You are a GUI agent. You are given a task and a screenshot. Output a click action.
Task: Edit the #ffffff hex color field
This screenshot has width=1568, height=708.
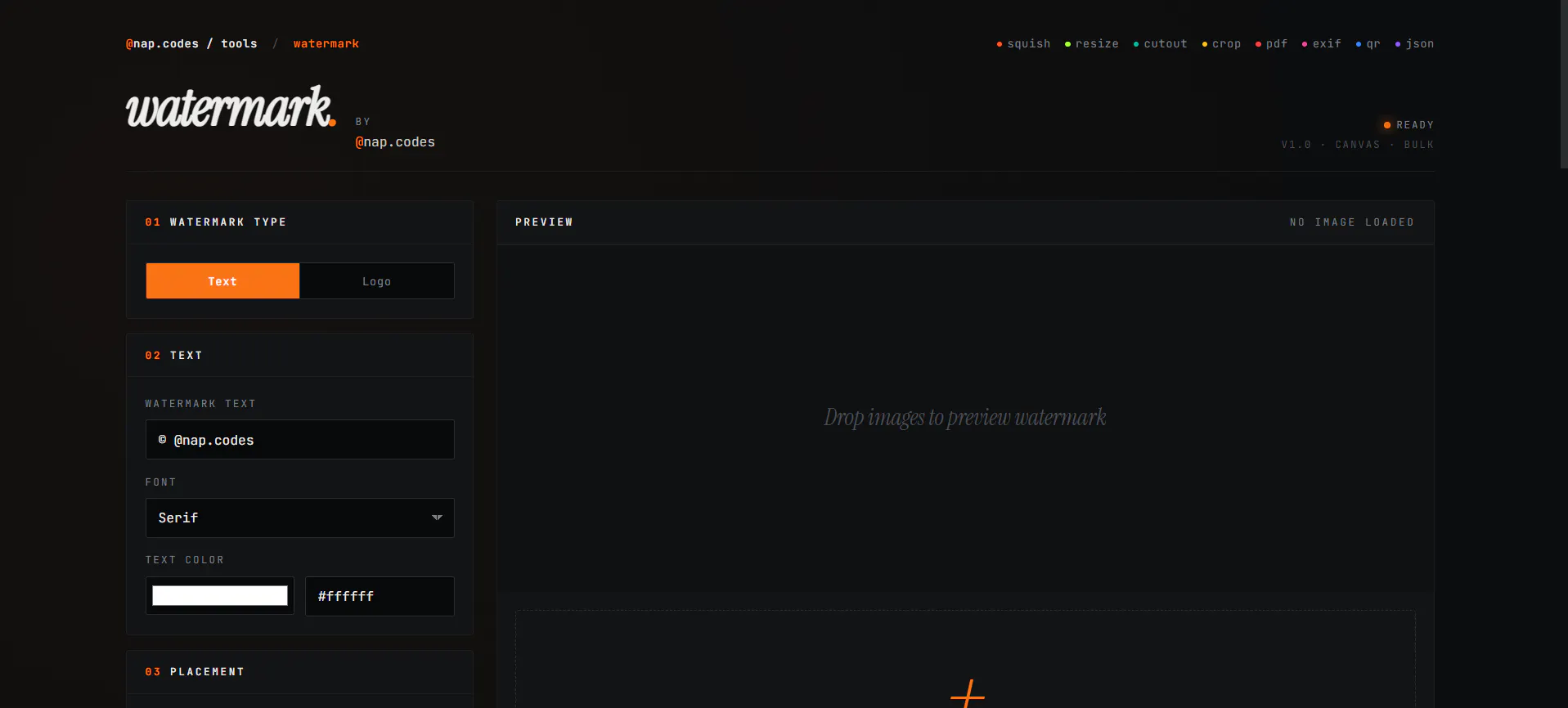[x=380, y=596]
